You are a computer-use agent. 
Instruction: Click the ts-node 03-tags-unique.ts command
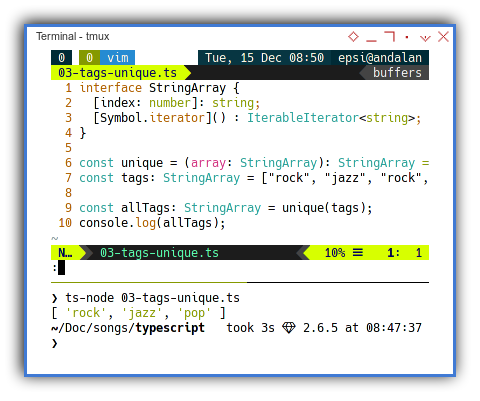[x=152, y=298]
